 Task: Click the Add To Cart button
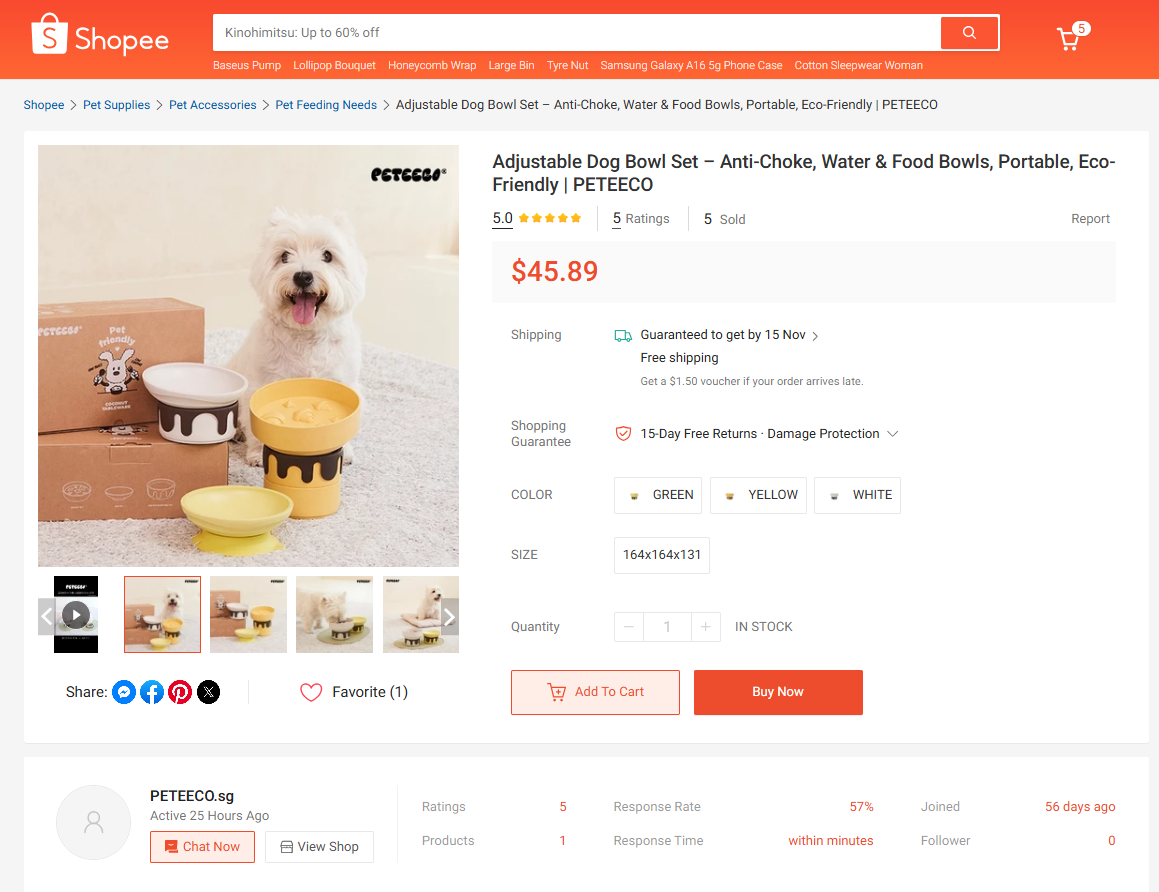click(595, 692)
